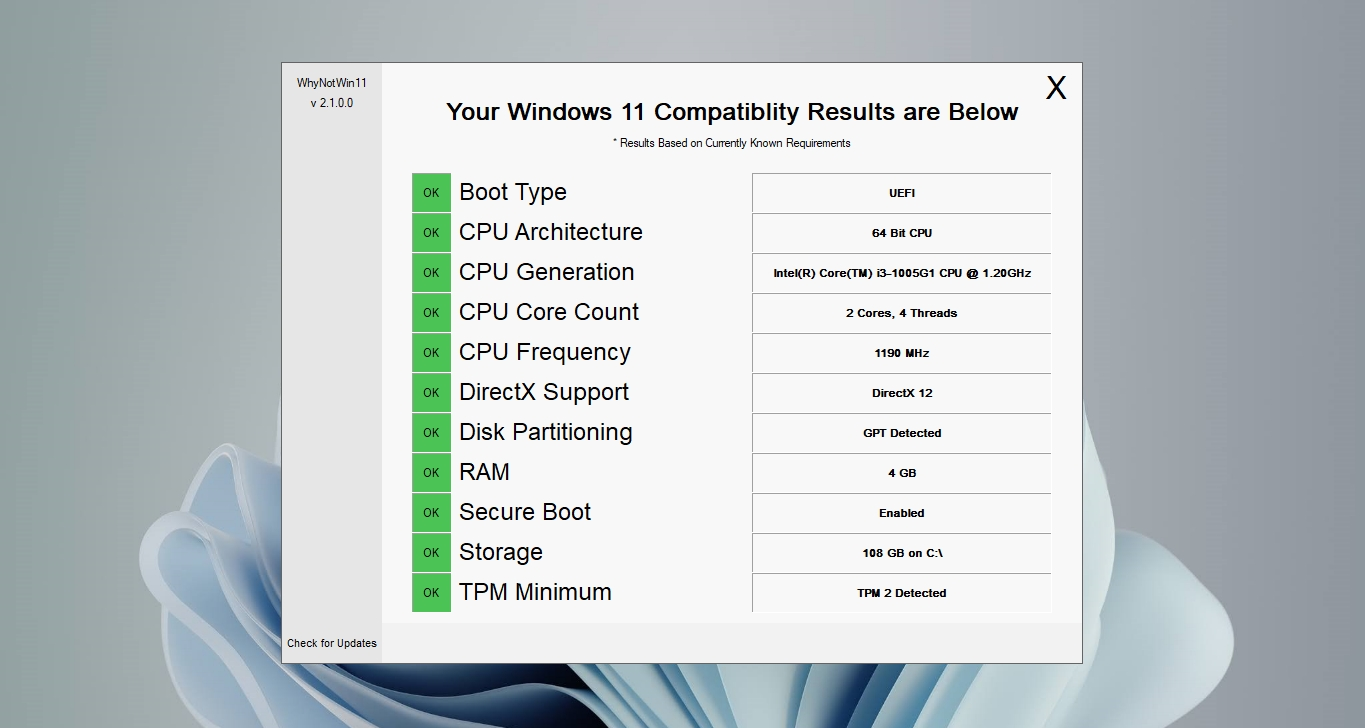Click the Enabled result value
Screen dimensions: 1365x728
[902, 513]
